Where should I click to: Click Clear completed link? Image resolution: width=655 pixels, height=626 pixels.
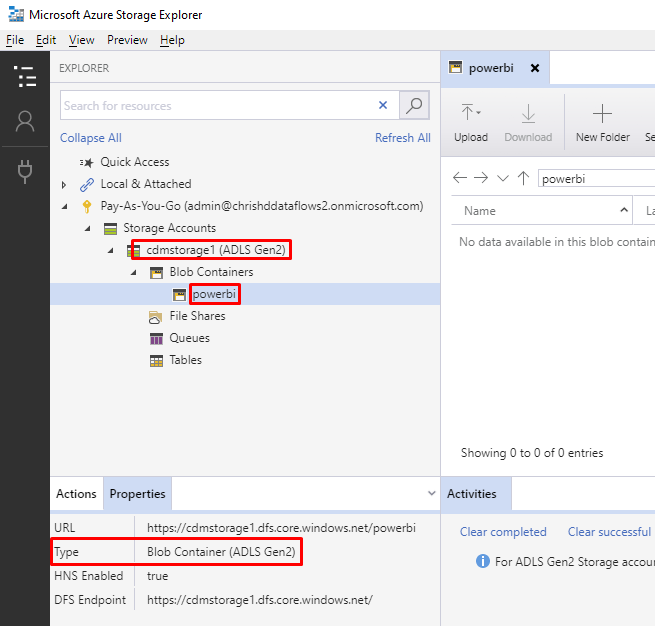pyautogui.click(x=503, y=532)
